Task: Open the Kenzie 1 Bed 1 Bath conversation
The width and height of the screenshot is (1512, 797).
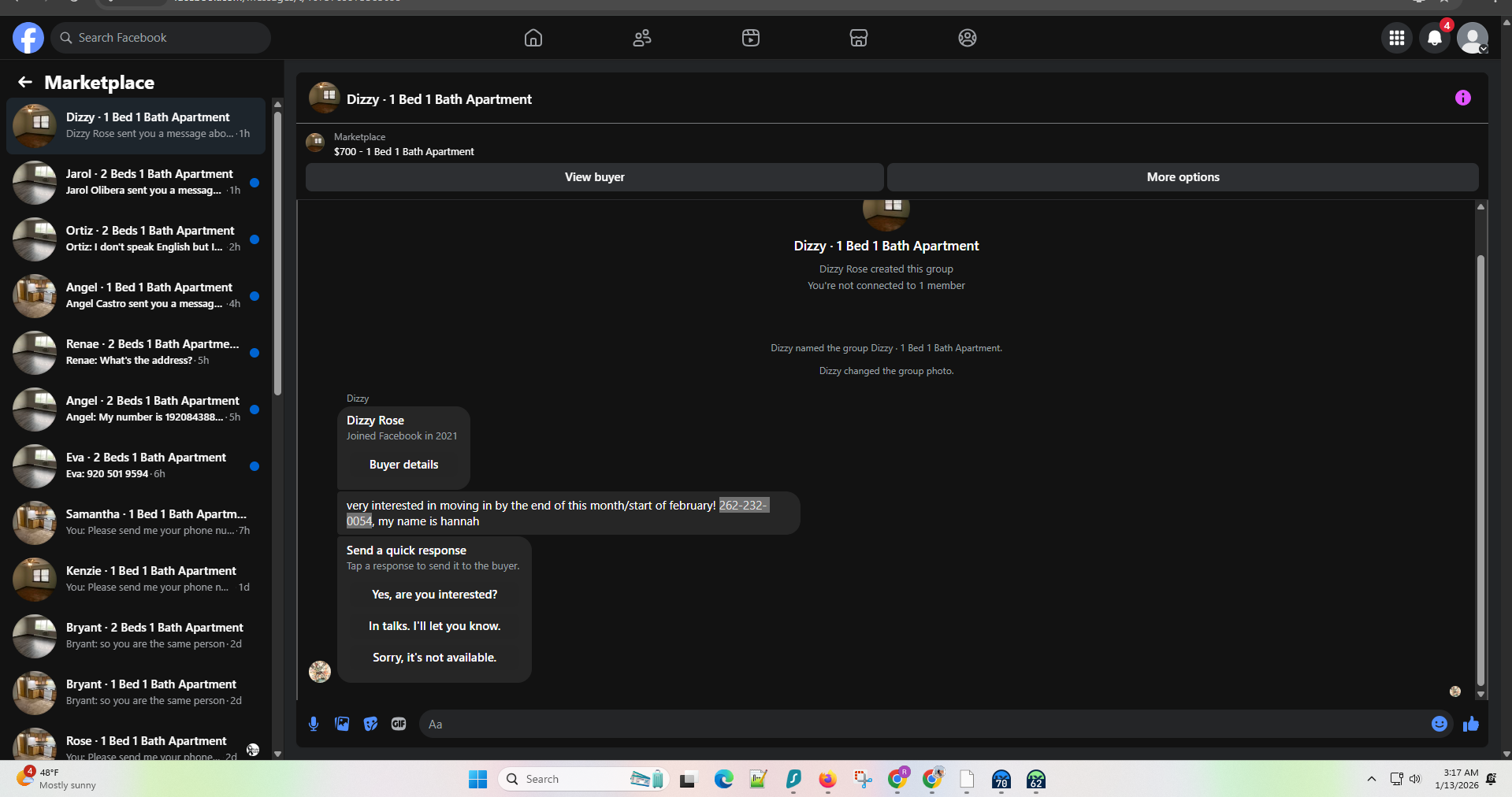Action: coord(136,580)
